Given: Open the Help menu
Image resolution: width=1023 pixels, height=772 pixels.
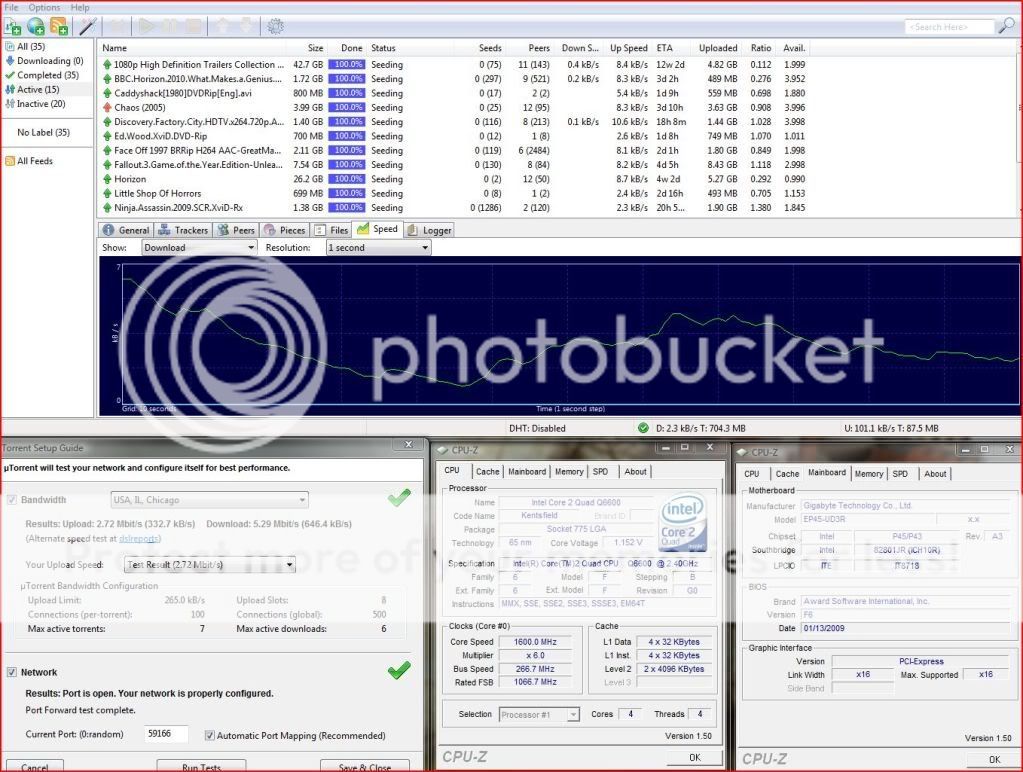Looking at the screenshot, I should (80, 7).
